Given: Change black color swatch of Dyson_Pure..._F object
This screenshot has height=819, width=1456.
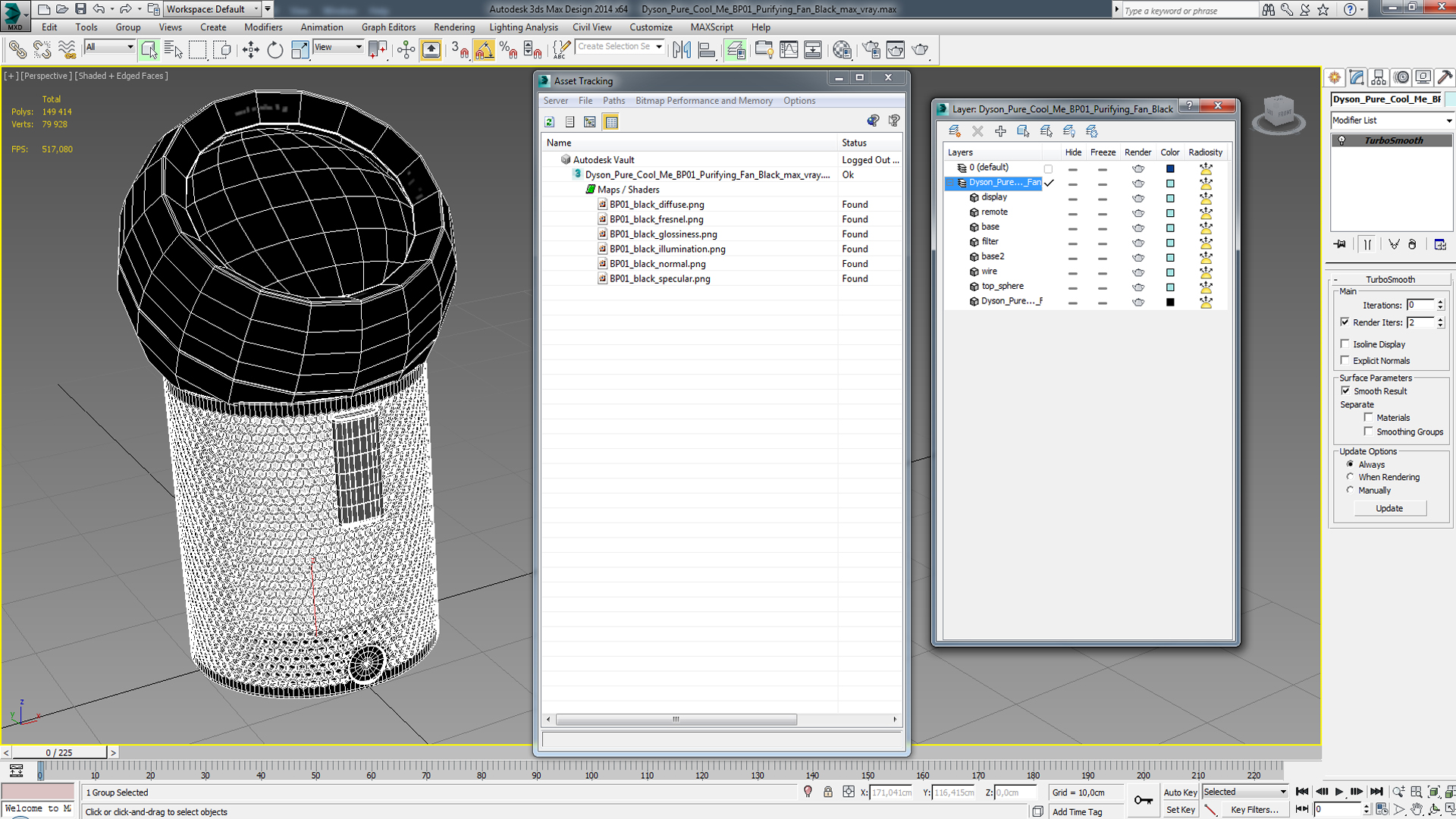Looking at the screenshot, I should (1169, 302).
